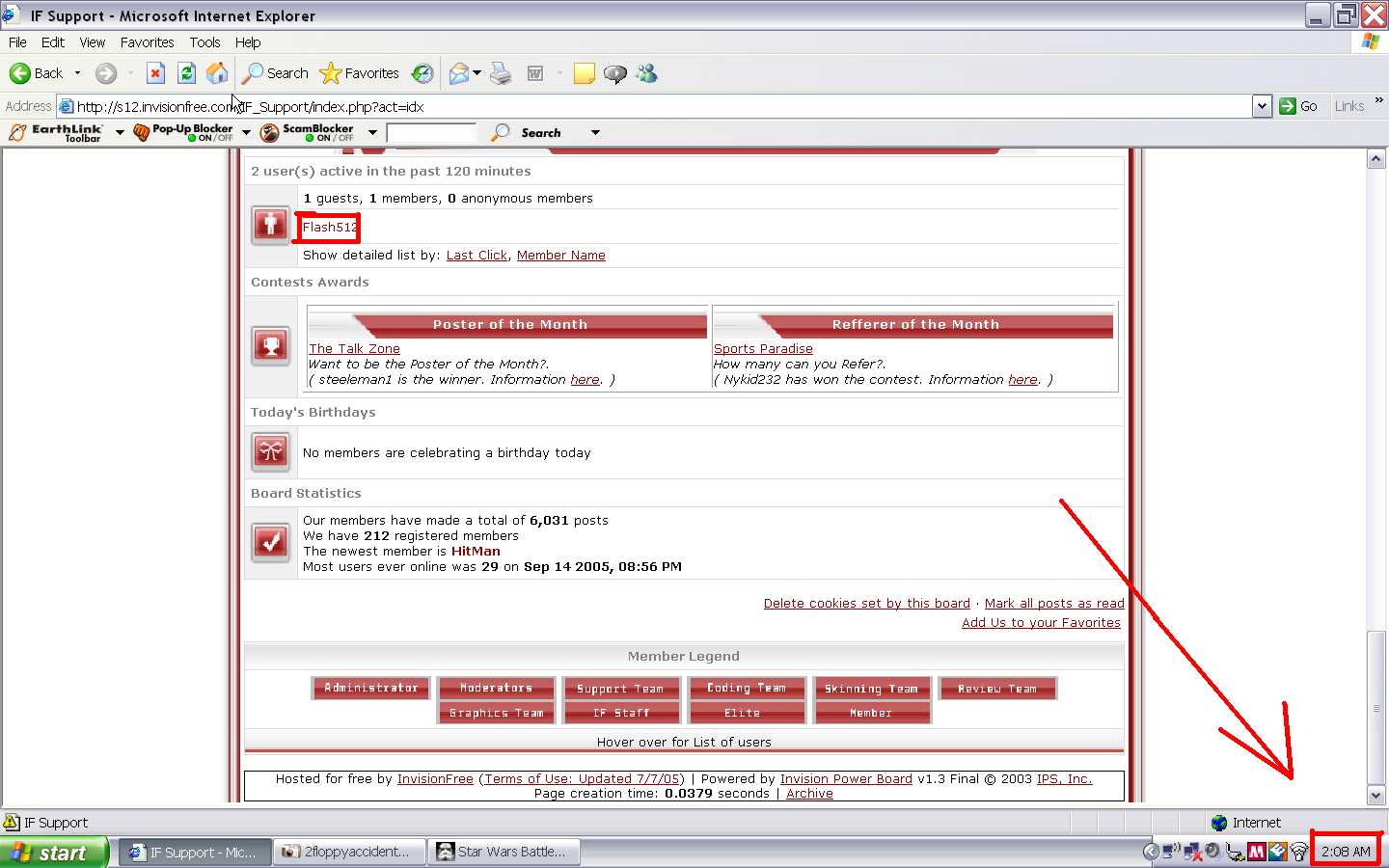Open the Edit menu
1389x868 pixels.
53,42
